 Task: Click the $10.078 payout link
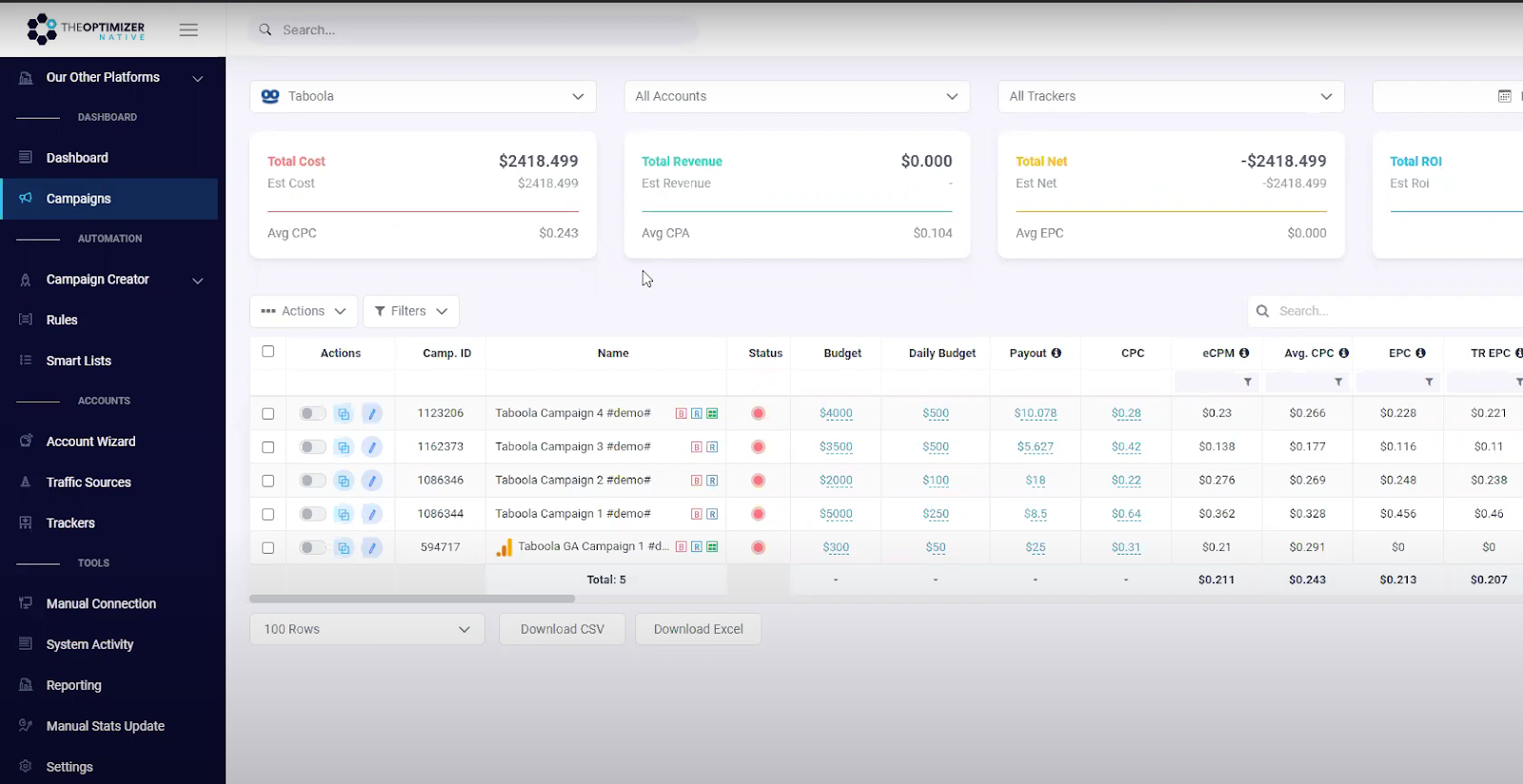pyautogui.click(x=1036, y=413)
